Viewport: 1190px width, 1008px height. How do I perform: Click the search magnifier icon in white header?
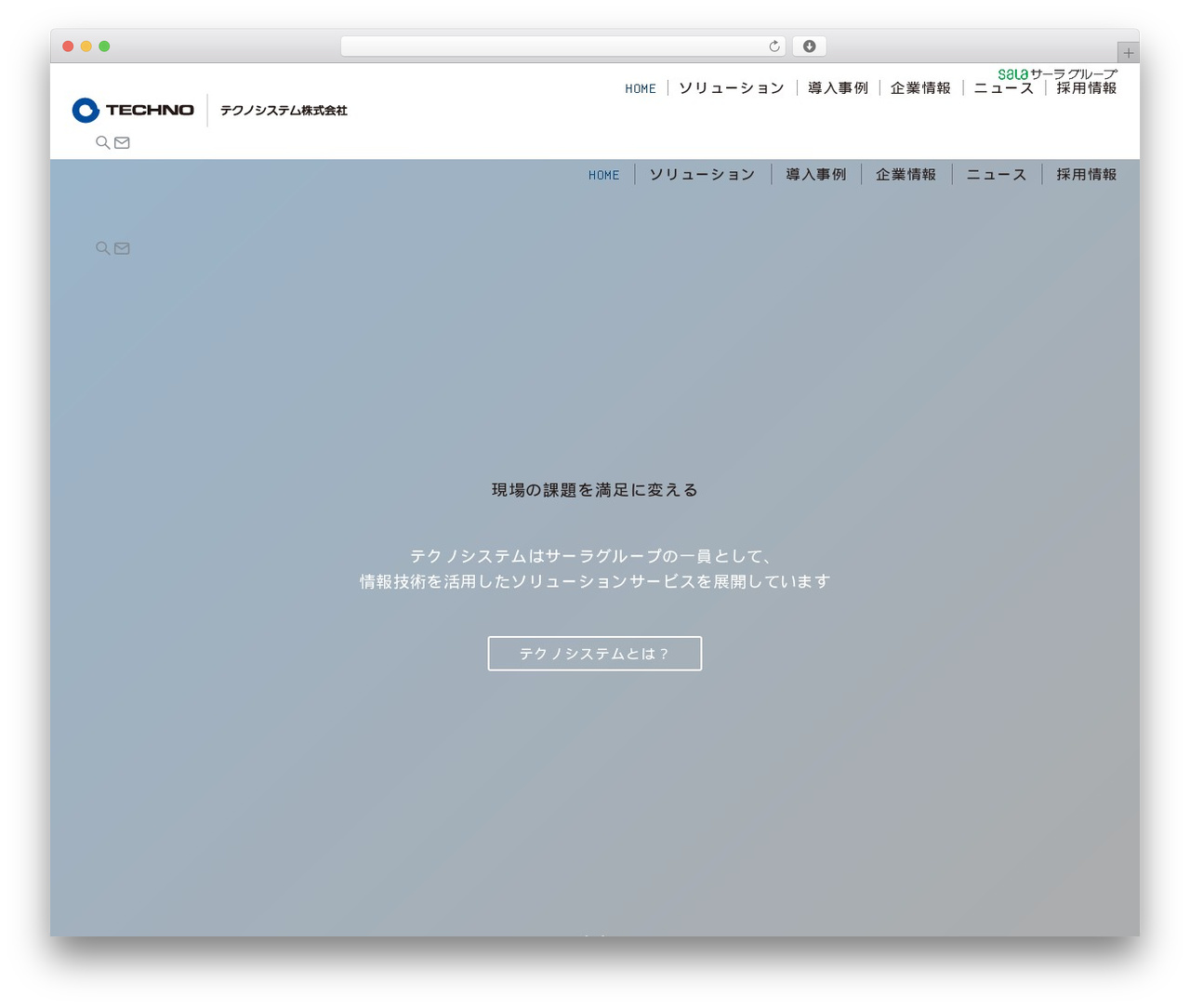(x=102, y=142)
